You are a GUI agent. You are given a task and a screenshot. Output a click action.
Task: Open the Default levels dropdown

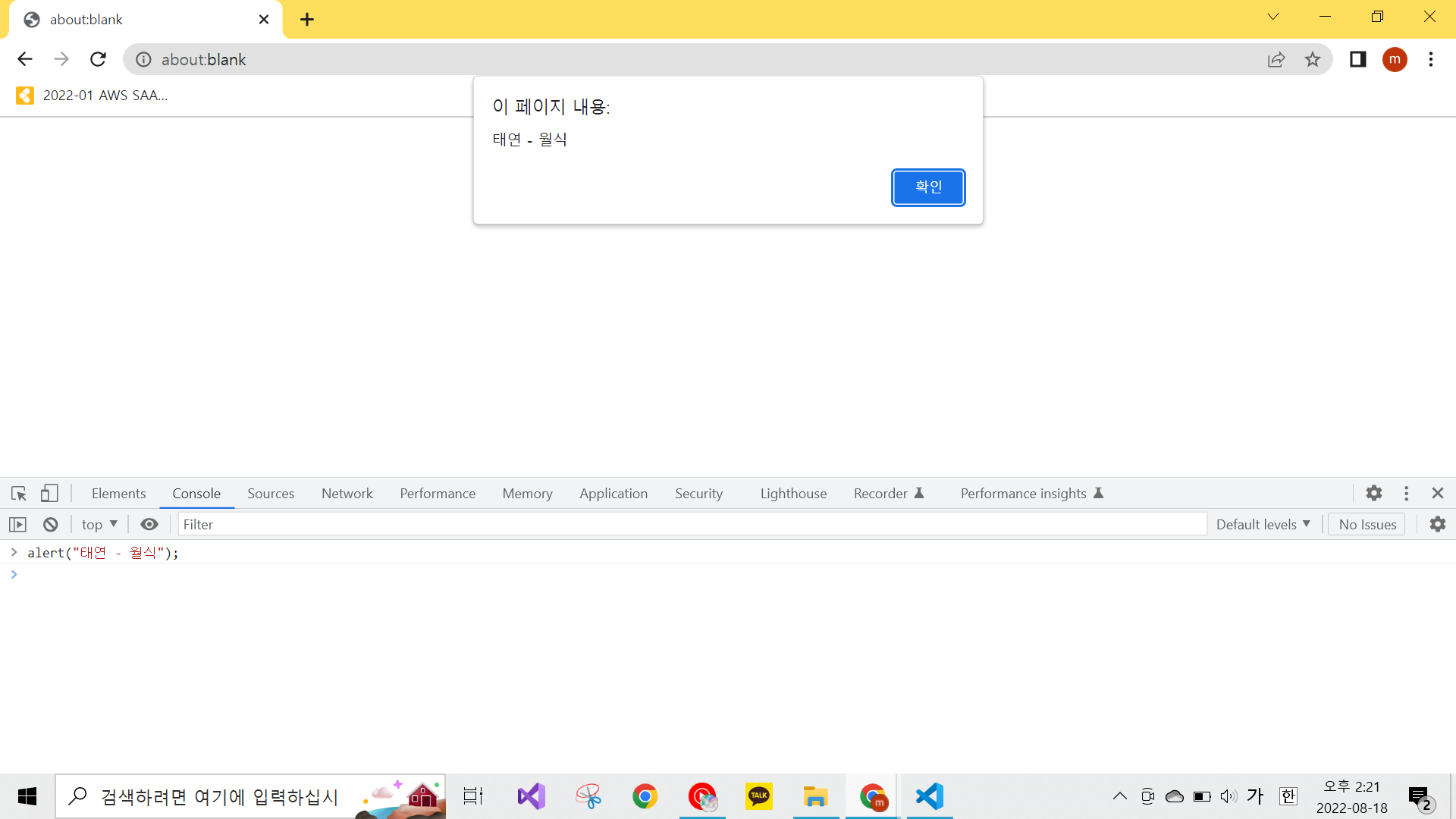[1263, 525]
